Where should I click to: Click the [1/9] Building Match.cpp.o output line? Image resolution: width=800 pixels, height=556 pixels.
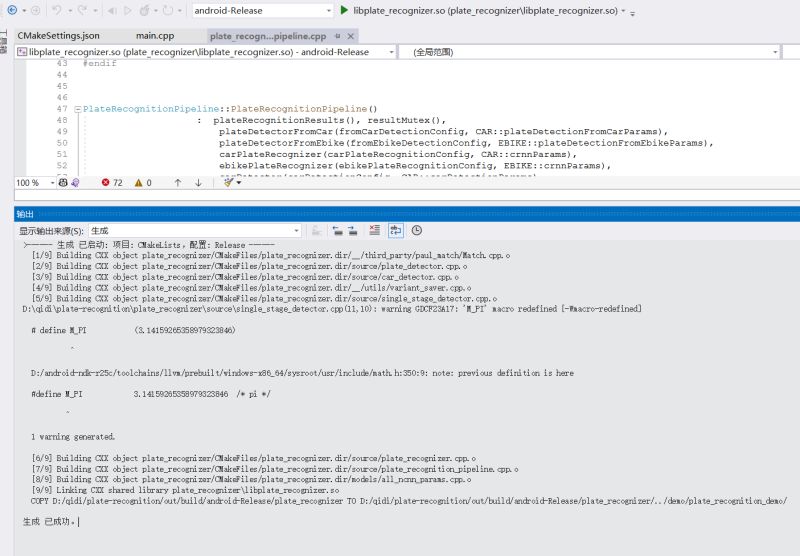coord(270,255)
